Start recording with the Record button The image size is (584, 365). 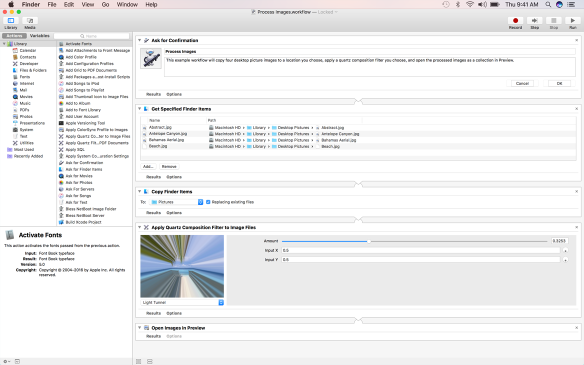coord(515,20)
